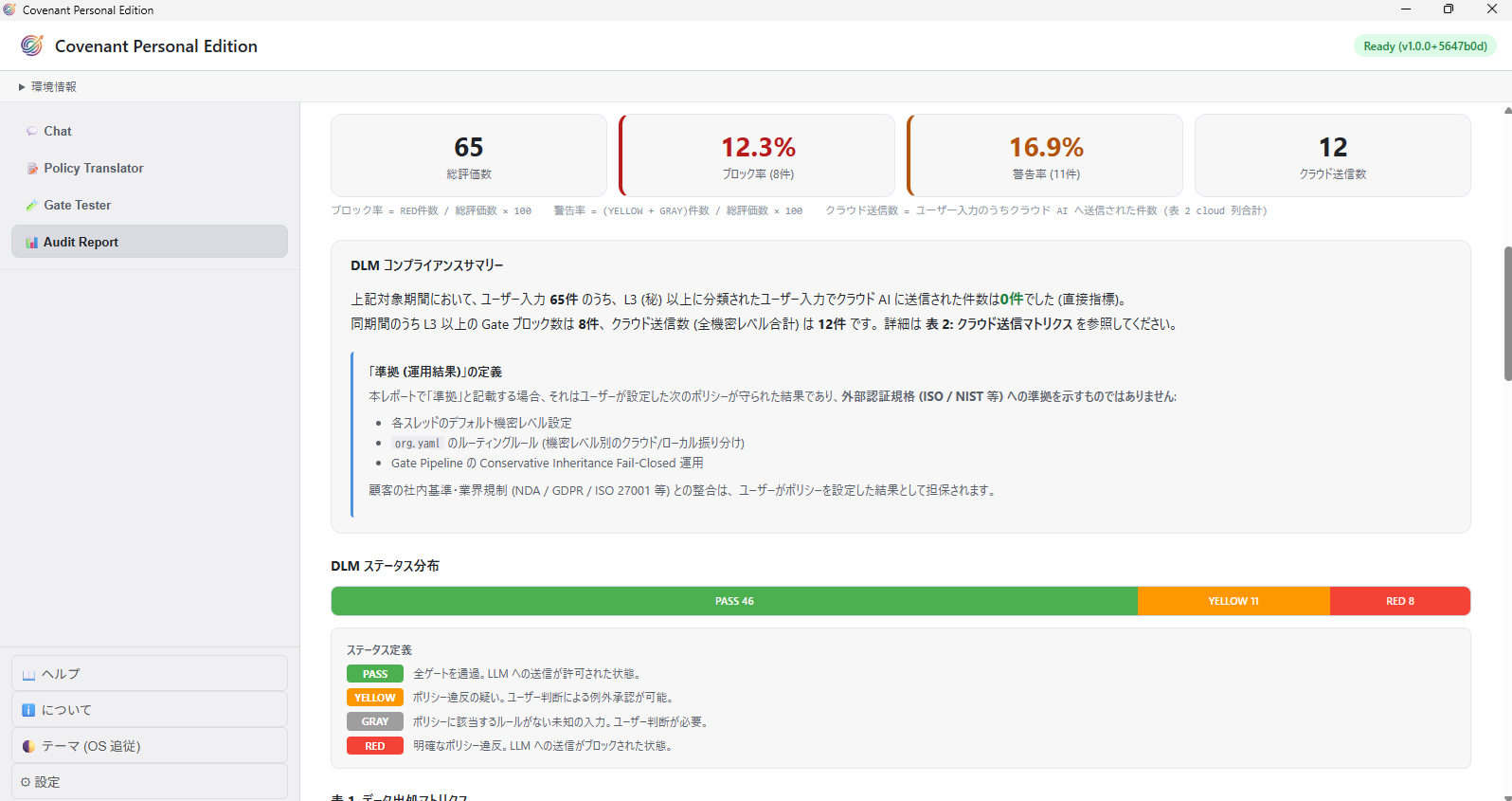1512x801 pixels.
Task: Click the green 0件 figure in the summary
Action: coord(1012,299)
